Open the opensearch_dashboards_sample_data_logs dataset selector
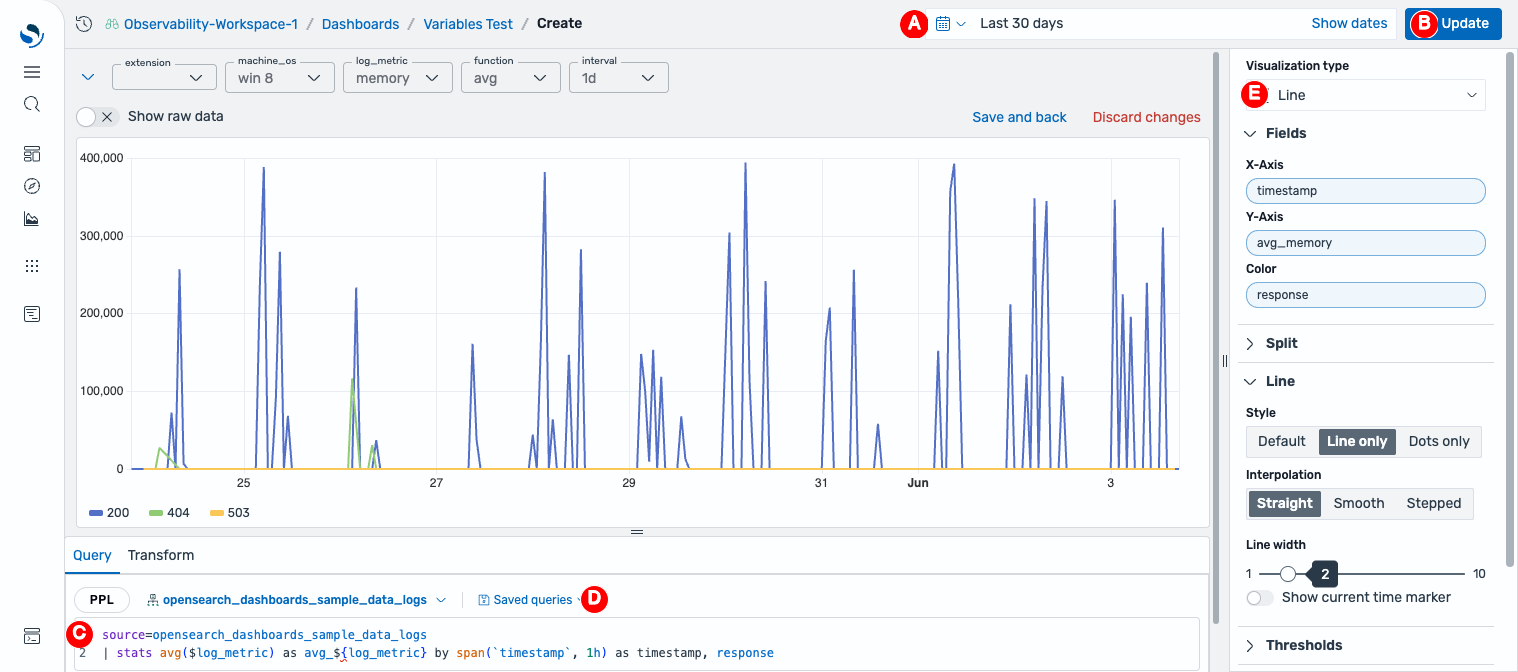 point(296,600)
